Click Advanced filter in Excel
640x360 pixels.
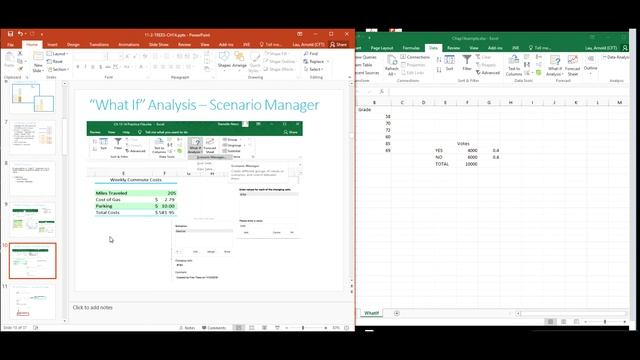488,73
